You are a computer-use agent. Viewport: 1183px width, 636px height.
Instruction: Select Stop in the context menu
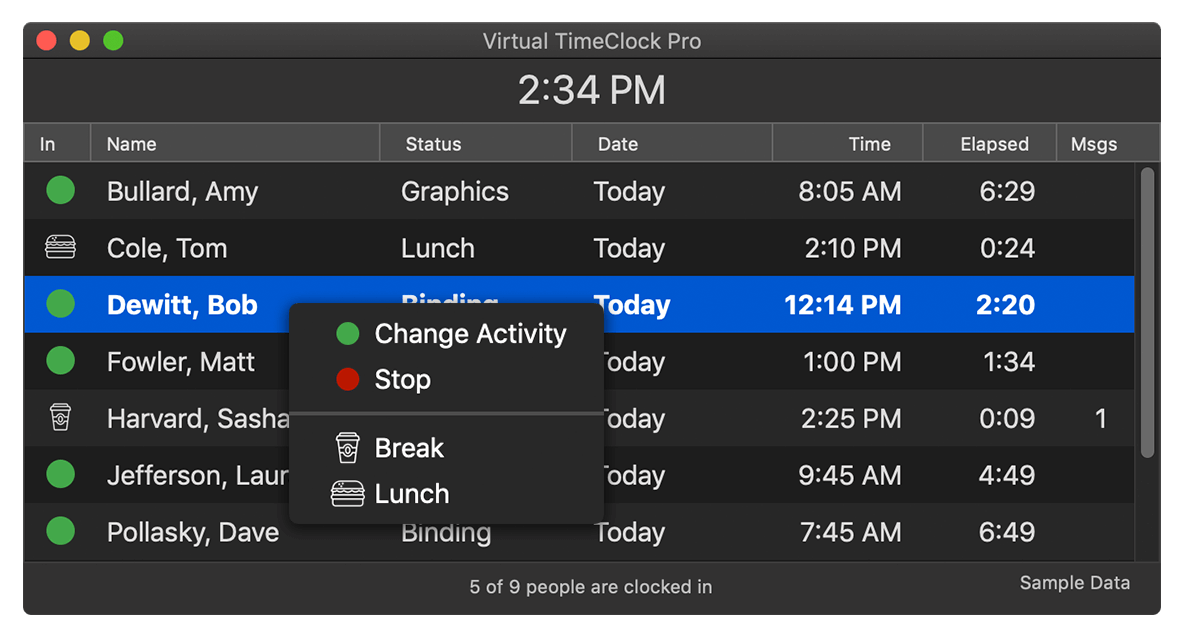[402, 380]
